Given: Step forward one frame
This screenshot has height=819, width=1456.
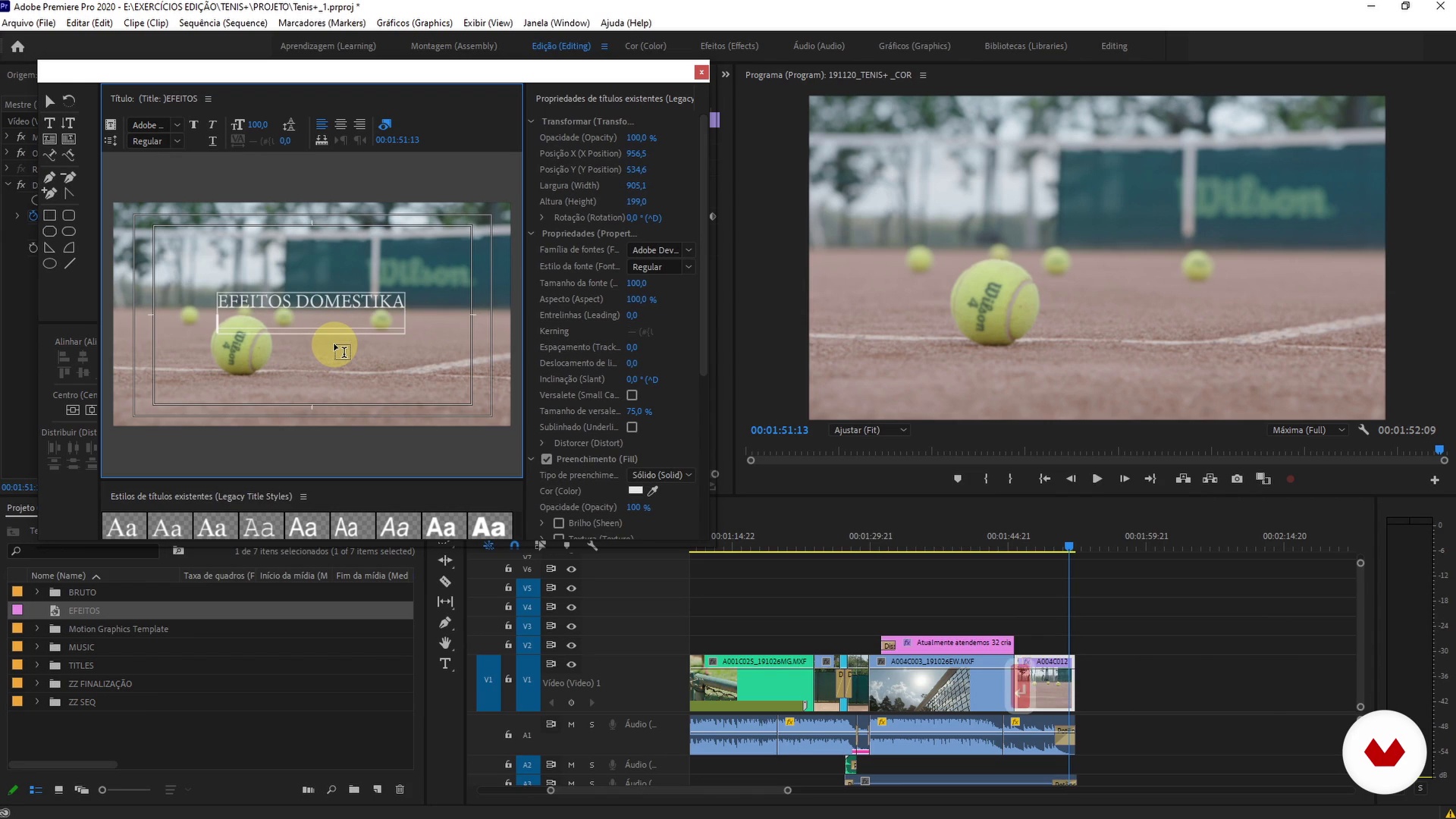Looking at the screenshot, I should 1124,479.
